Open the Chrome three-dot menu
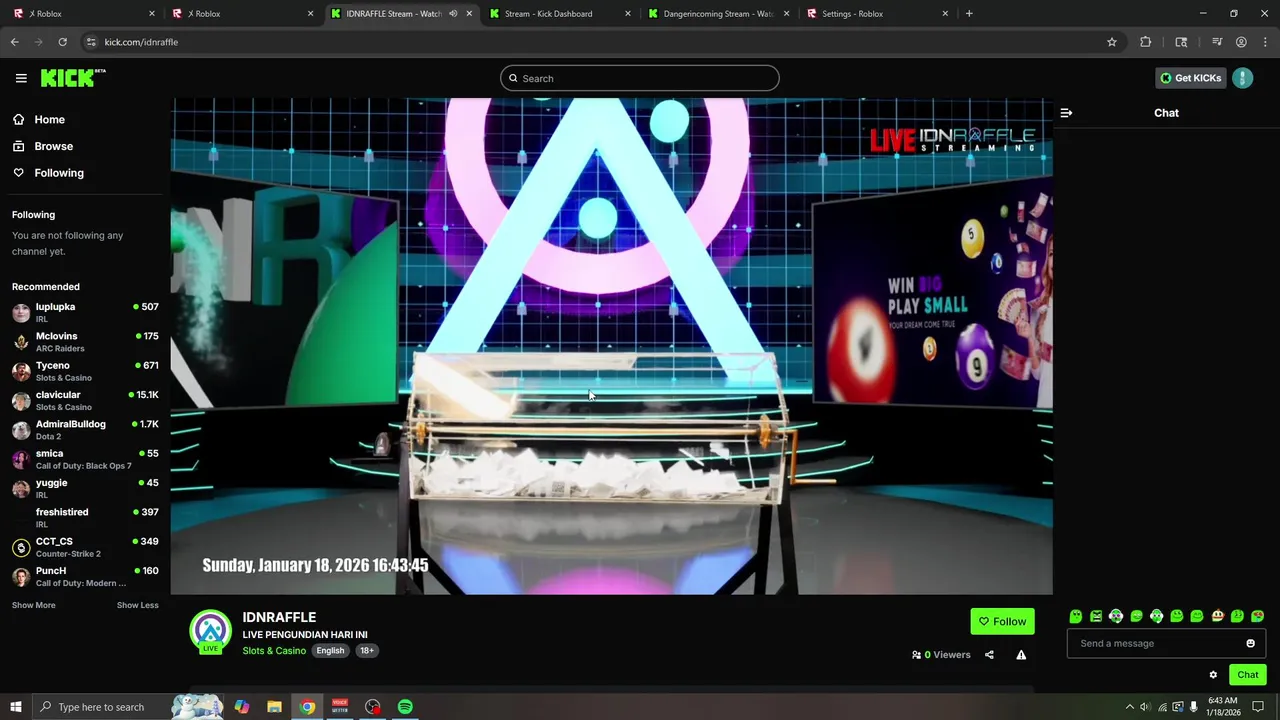Viewport: 1280px width, 720px height. (x=1266, y=42)
